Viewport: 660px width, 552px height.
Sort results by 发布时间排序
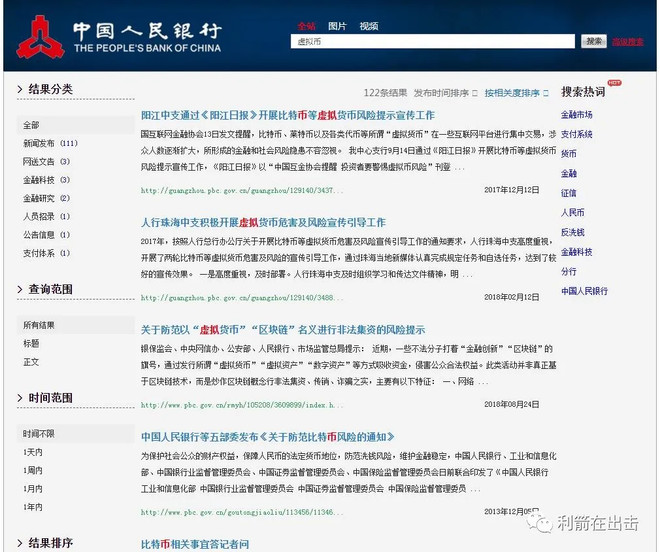click(445, 93)
